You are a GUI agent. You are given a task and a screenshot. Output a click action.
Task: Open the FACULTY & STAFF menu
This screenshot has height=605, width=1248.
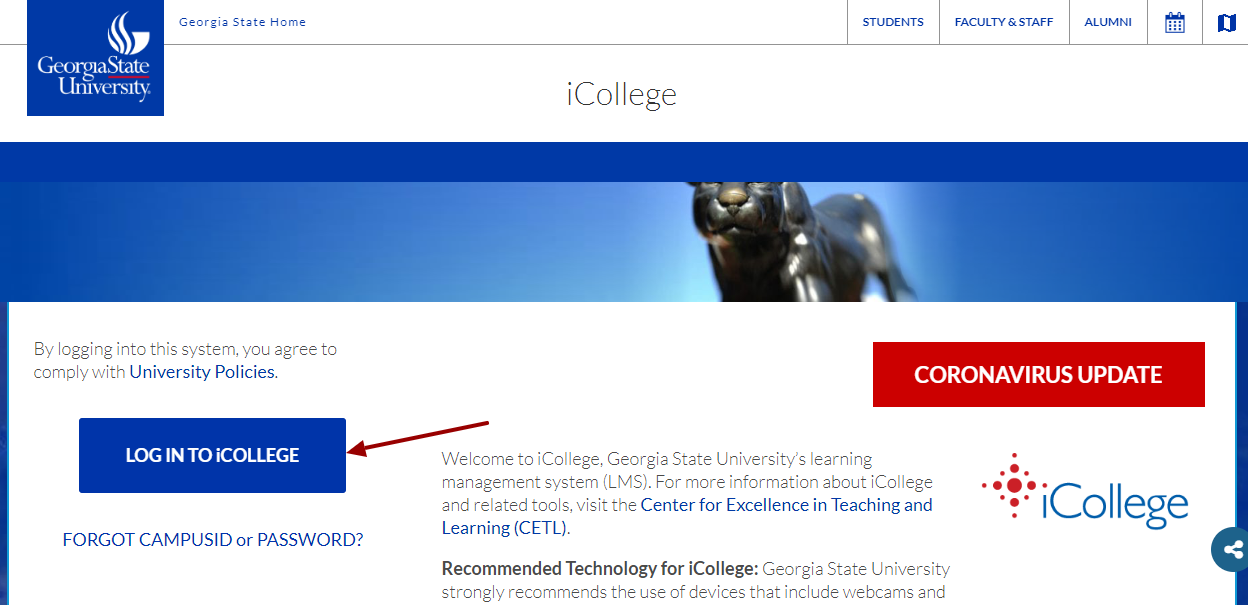(x=1003, y=21)
